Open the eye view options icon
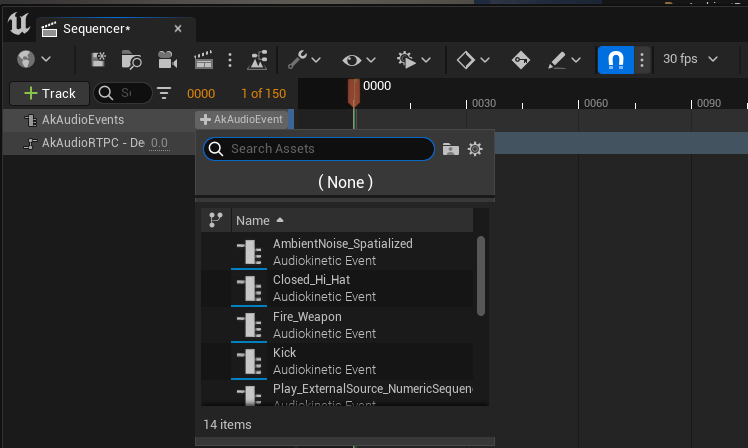Screen dimensions: 748x448 tap(352, 60)
